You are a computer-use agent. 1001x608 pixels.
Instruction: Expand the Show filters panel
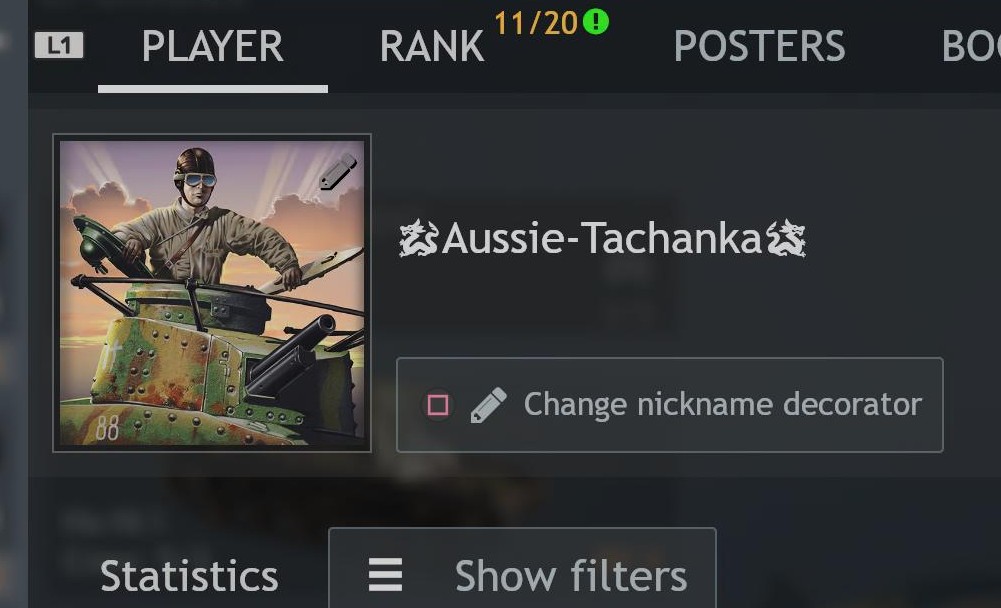tap(522, 568)
